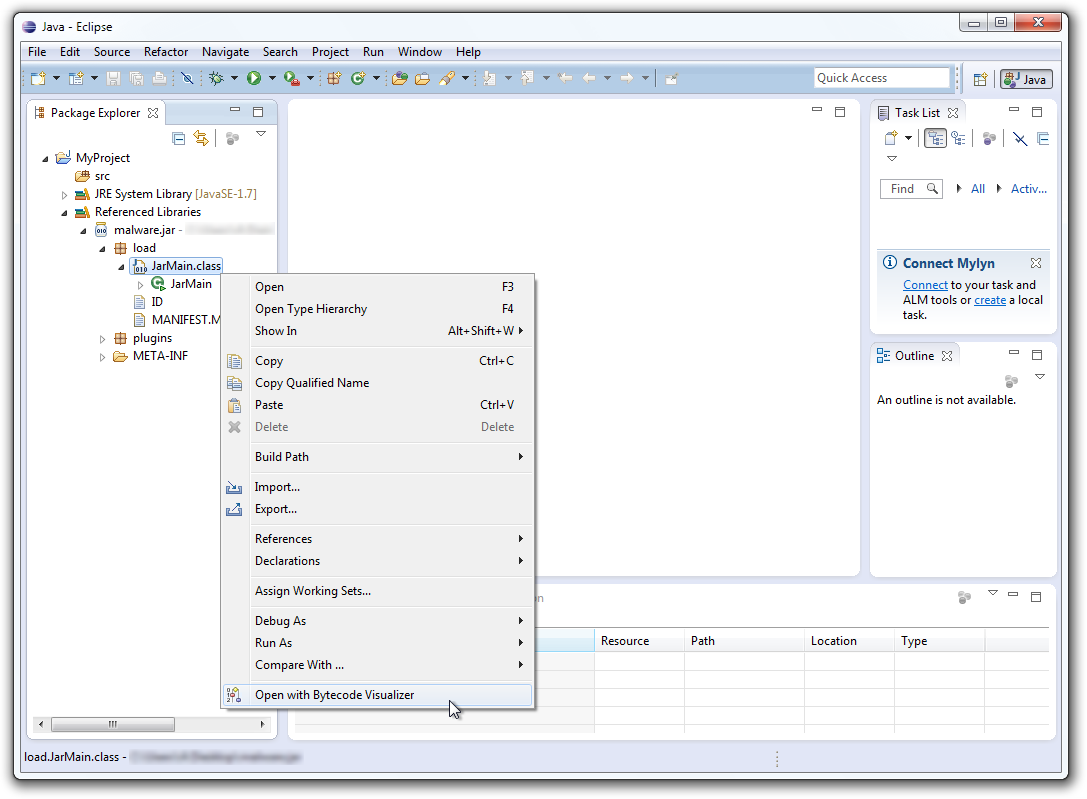The width and height of the screenshot is (1087, 799).
Task: Click the Package Explorer horizontal scrollbar
Action: pyautogui.click(x=112, y=724)
